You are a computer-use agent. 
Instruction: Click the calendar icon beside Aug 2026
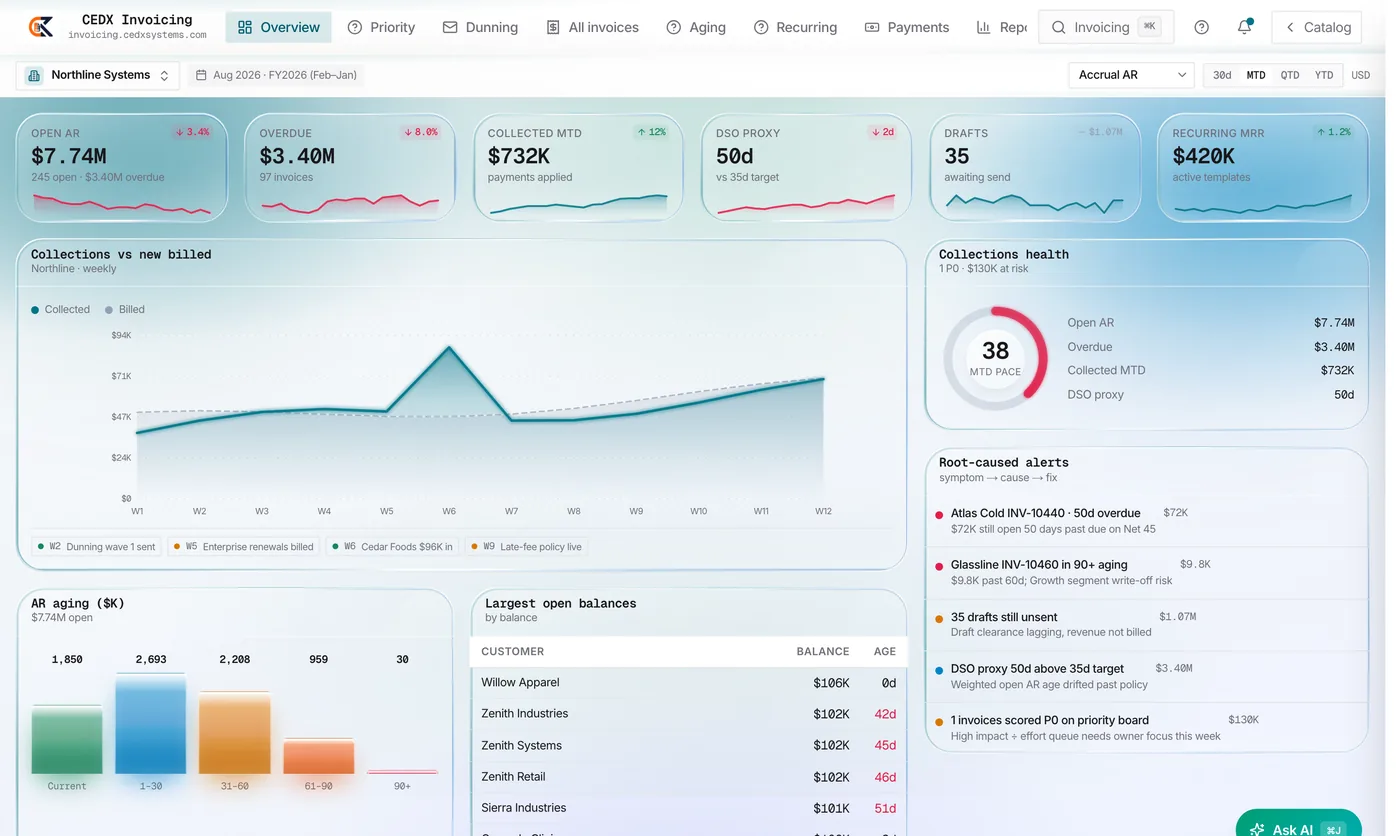(201, 75)
